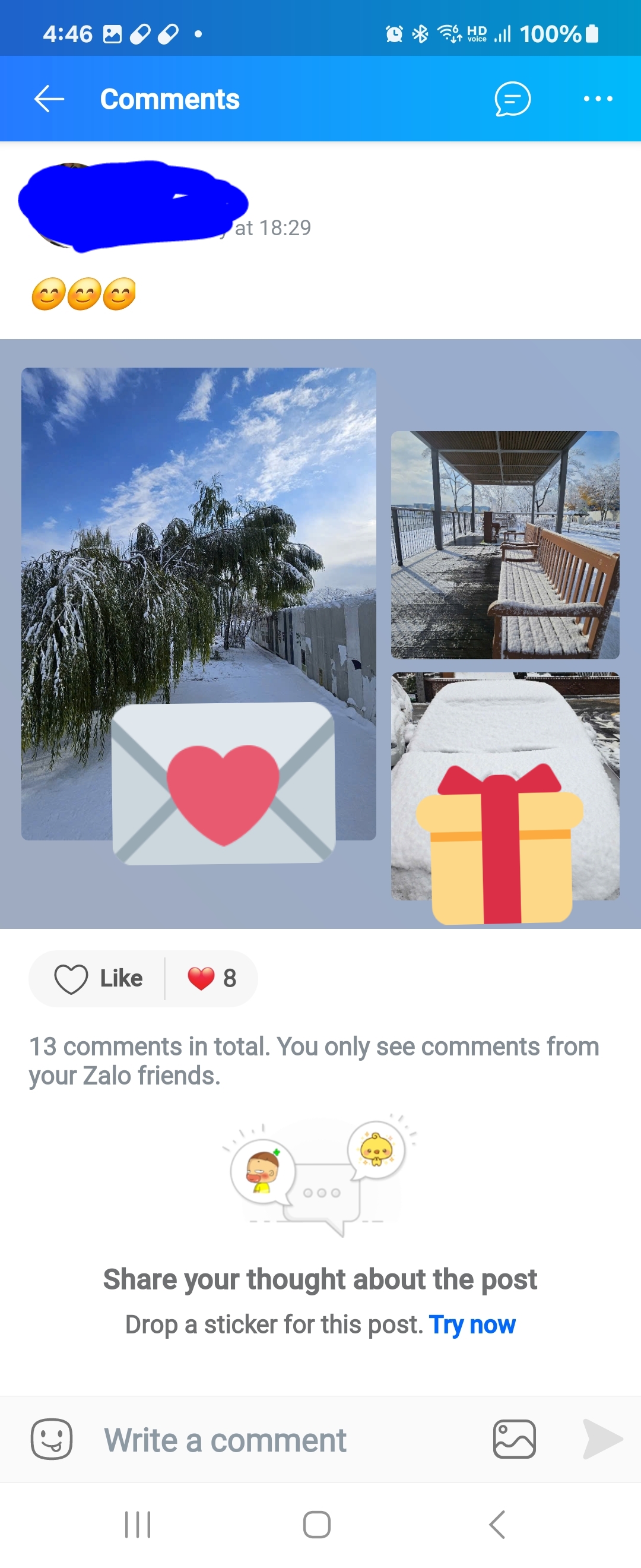The width and height of the screenshot is (641, 1568).
Task: Open the snowy bench pavilion photo
Action: (504, 545)
